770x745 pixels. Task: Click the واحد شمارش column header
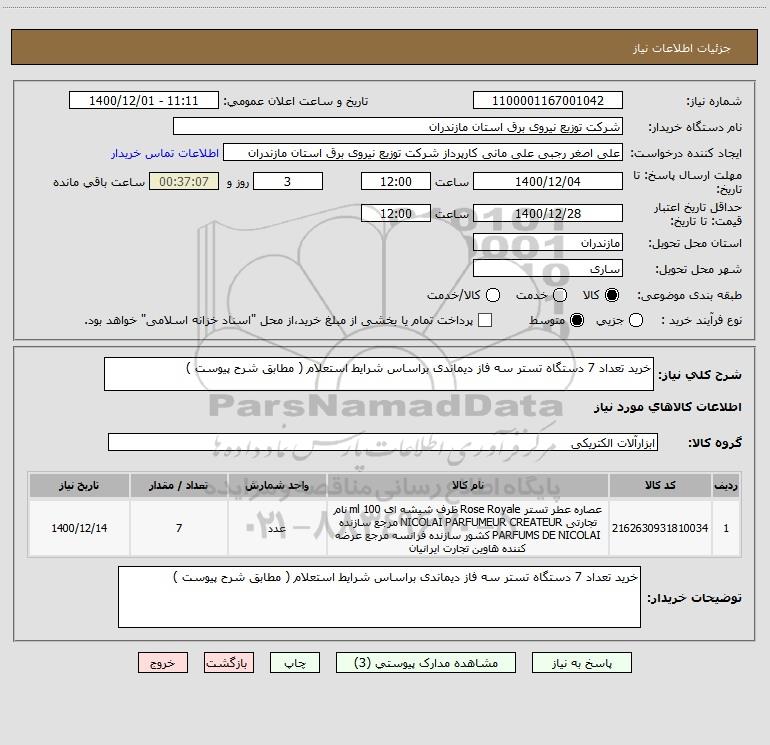[x=277, y=486]
